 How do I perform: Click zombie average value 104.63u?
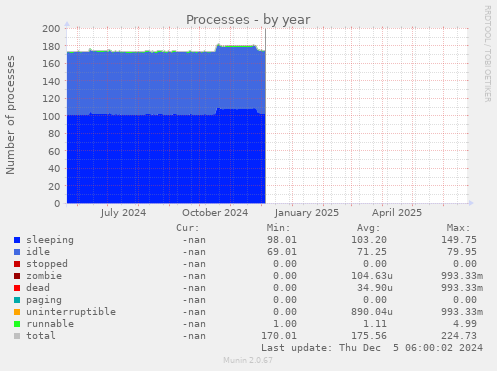[x=372, y=276]
